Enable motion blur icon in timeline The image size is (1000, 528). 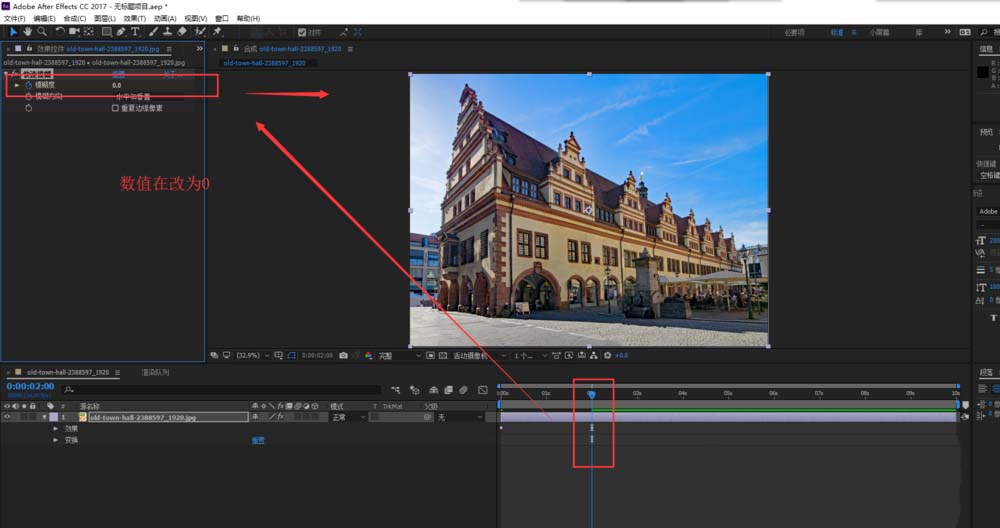pyautogui.click(x=464, y=390)
